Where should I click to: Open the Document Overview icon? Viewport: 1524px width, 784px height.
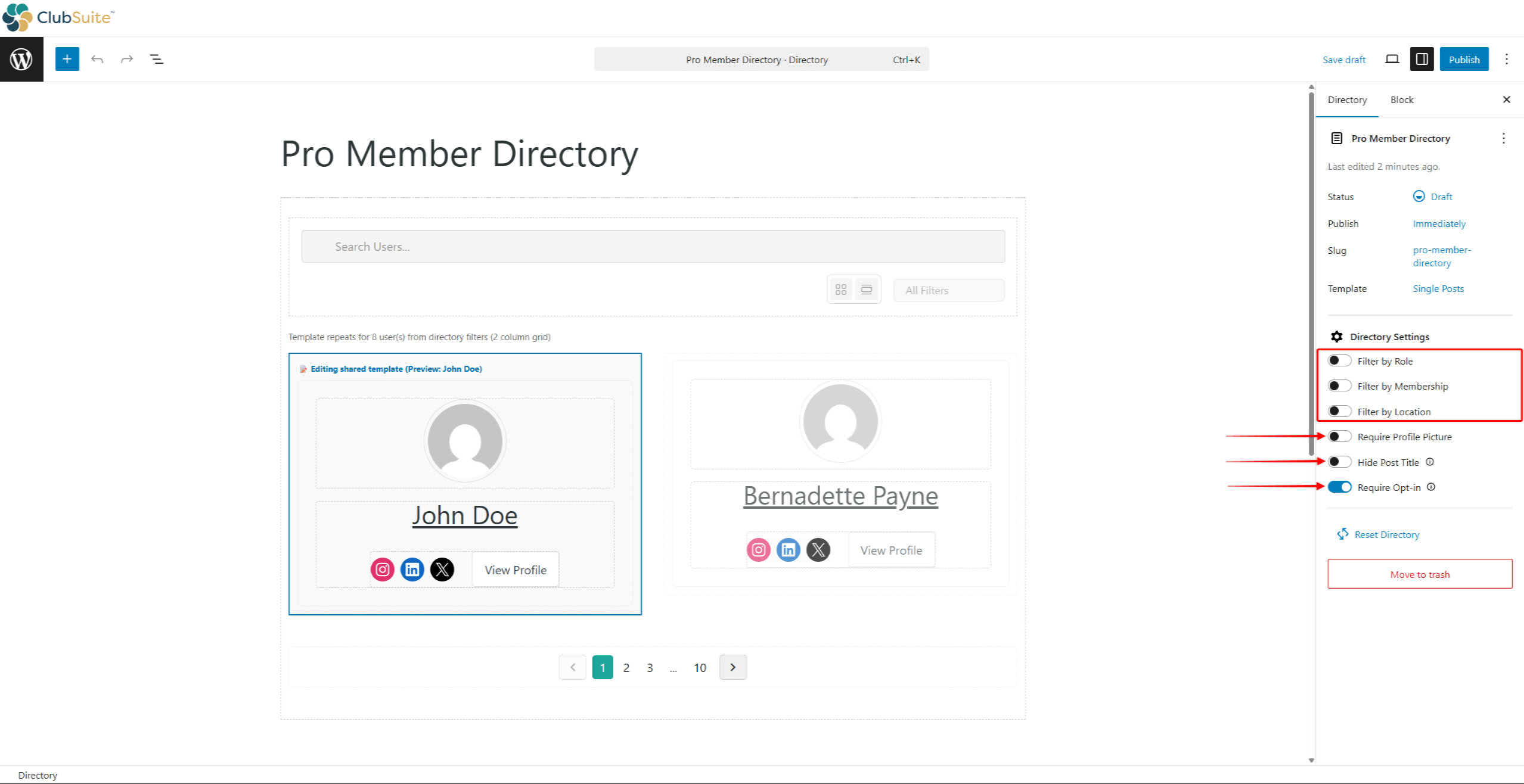pyautogui.click(x=157, y=59)
